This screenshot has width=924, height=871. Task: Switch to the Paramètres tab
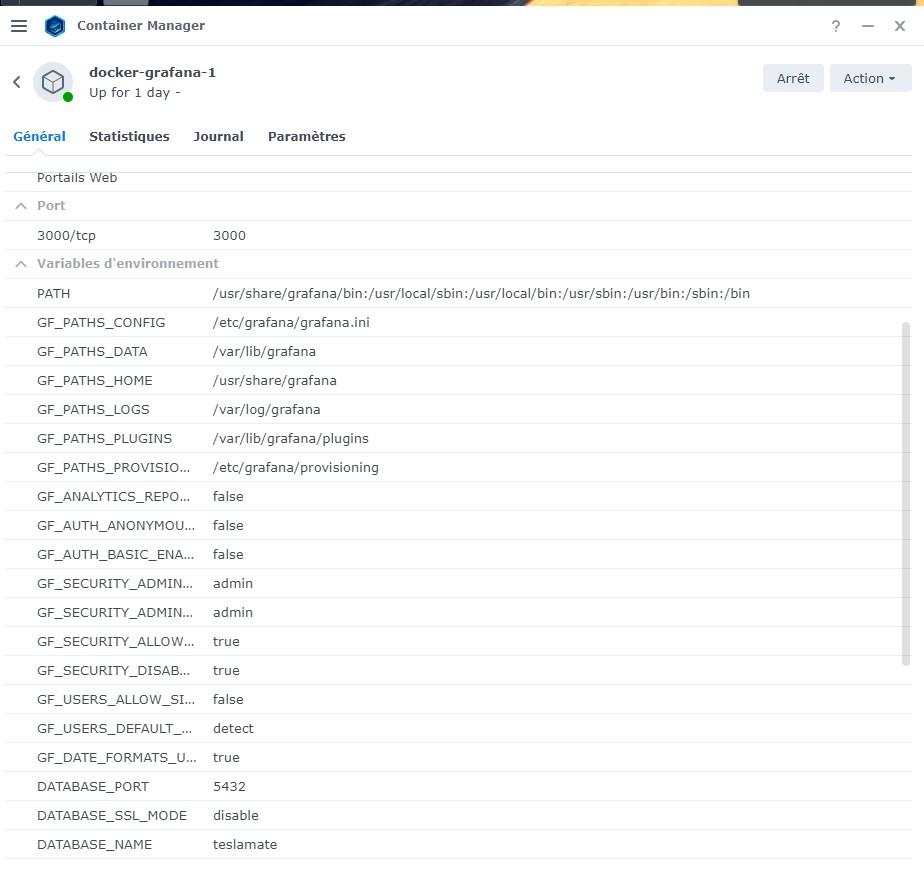click(306, 137)
